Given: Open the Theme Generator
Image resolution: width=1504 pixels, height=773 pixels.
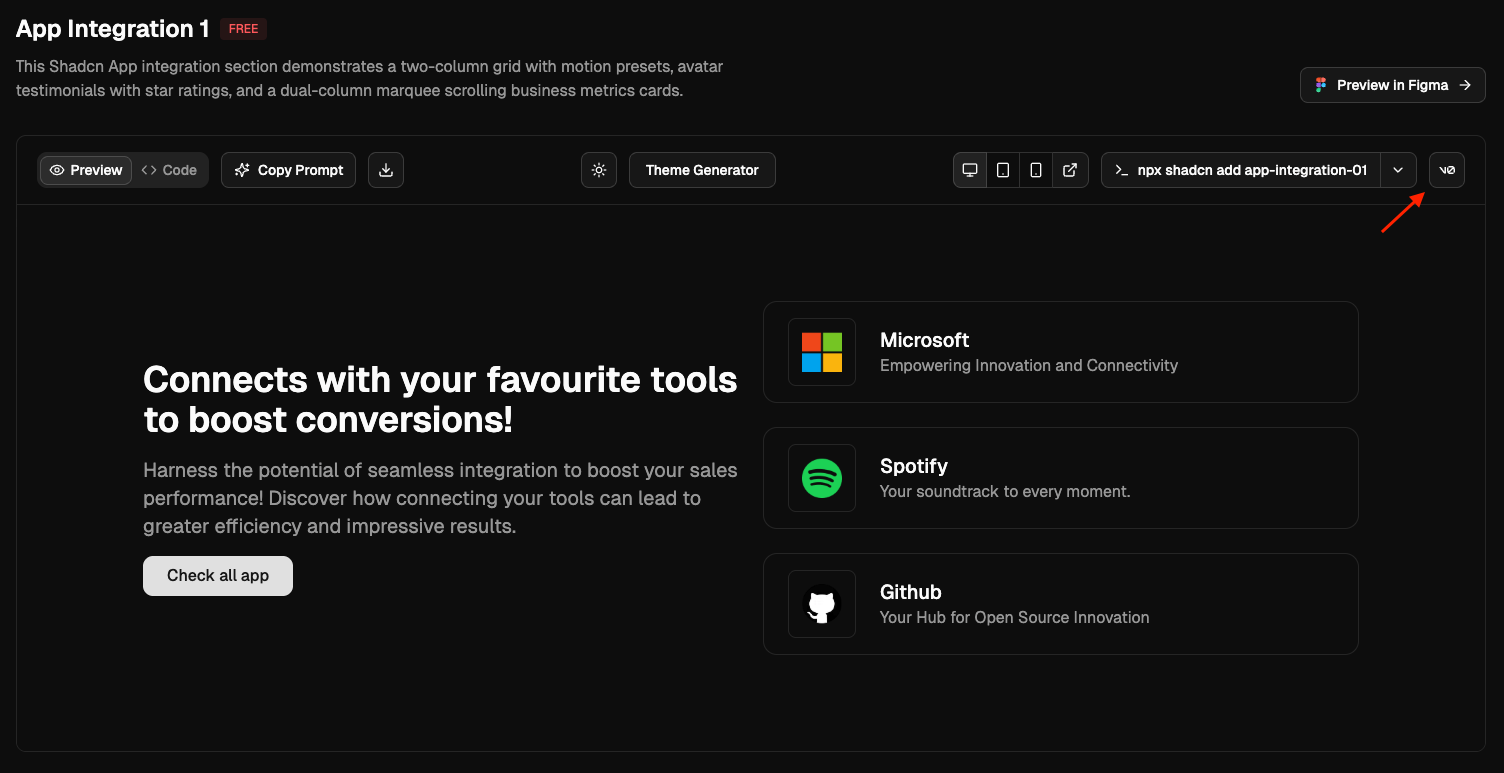Looking at the screenshot, I should click(x=702, y=170).
